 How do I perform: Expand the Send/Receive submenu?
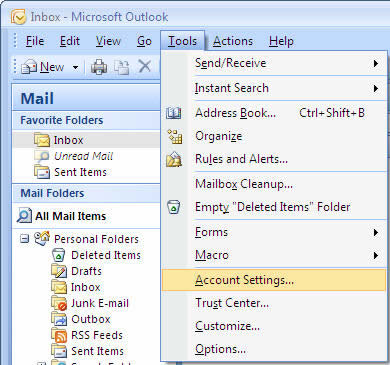coord(274,63)
